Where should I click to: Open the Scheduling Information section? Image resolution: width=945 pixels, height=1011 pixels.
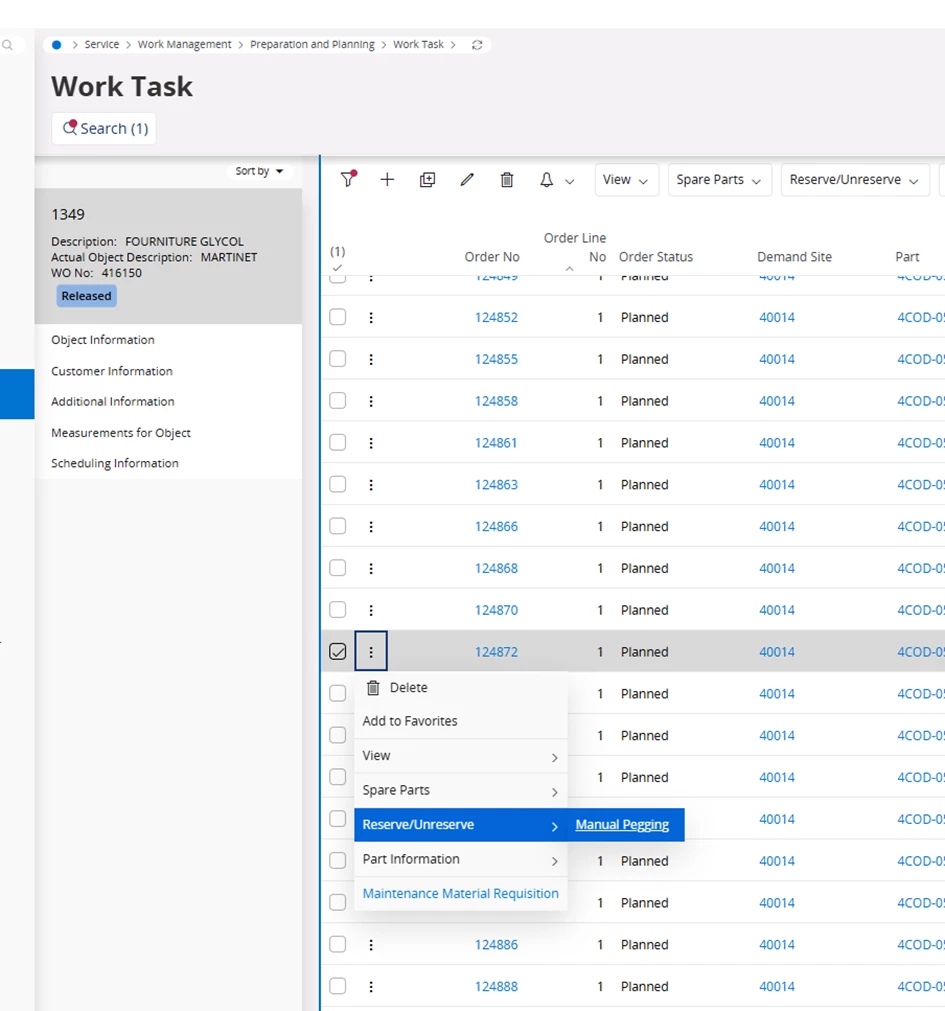115,463
